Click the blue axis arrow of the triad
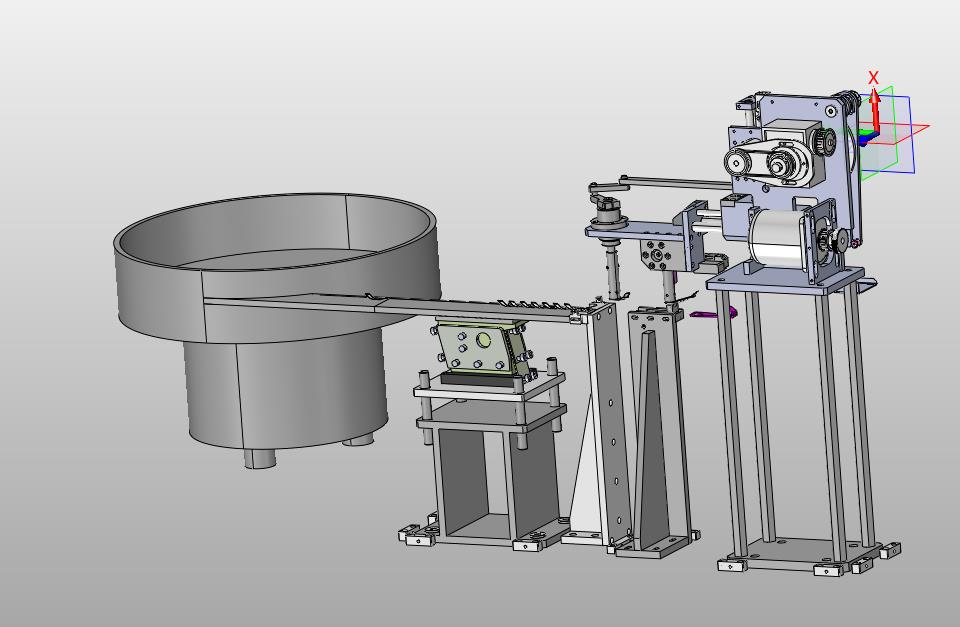This screenshot has width=960, height=627. (x=865, y=141)
